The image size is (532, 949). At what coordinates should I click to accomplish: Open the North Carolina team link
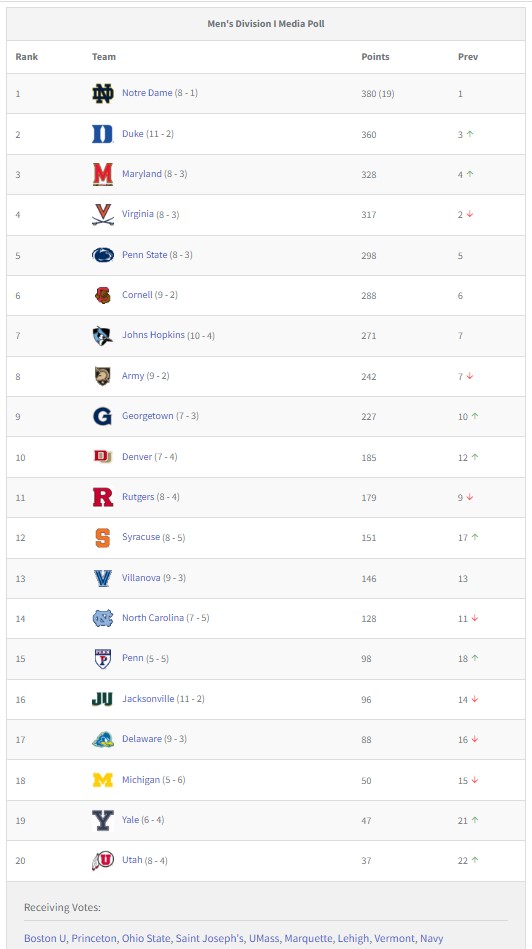[153, 618]
